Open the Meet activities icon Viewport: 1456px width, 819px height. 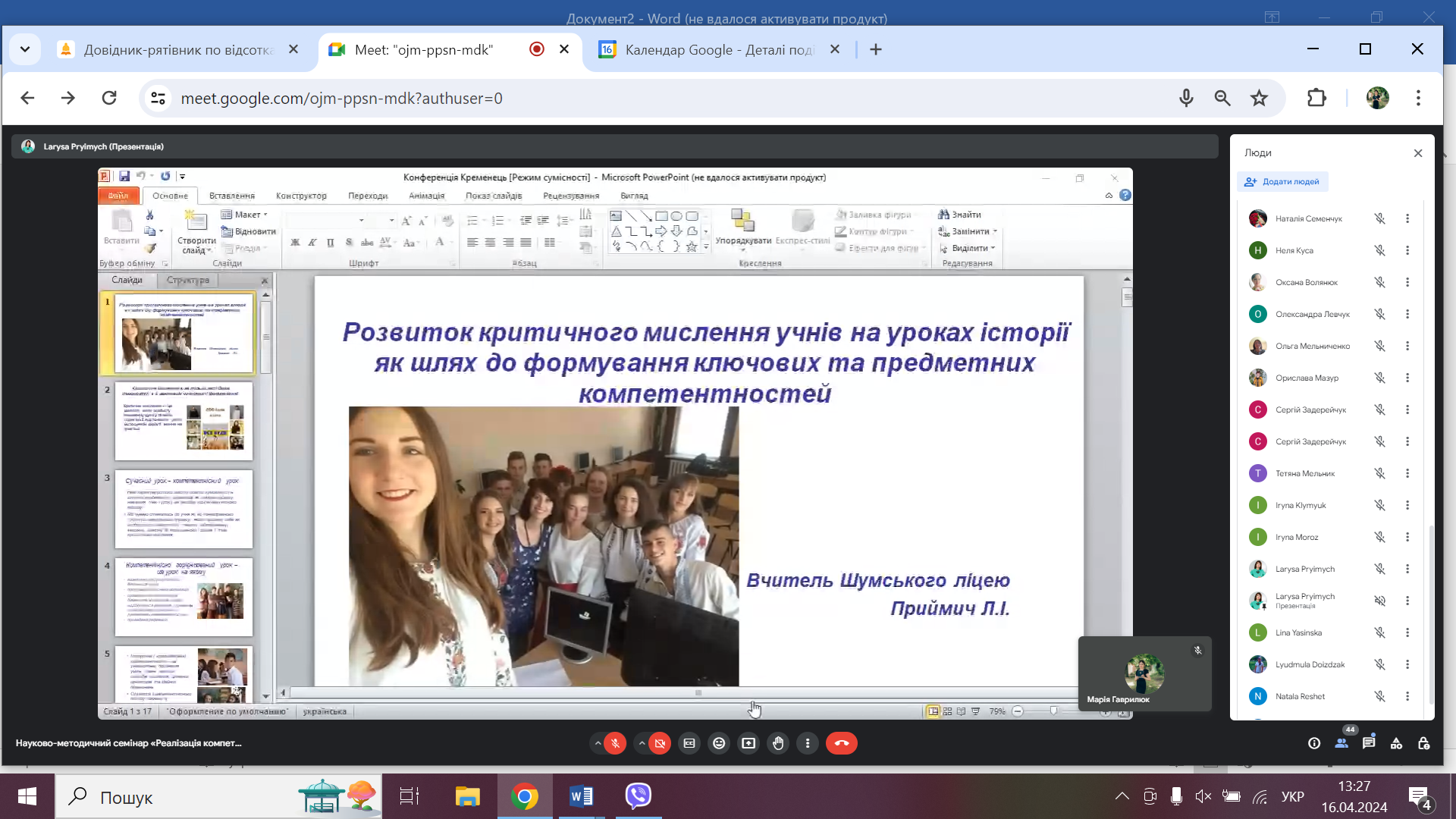click(x=1396, y=743)
